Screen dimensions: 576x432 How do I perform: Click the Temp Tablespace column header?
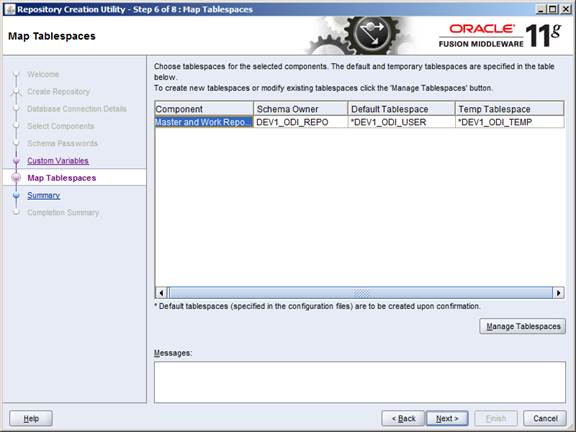tap(510, 109)
